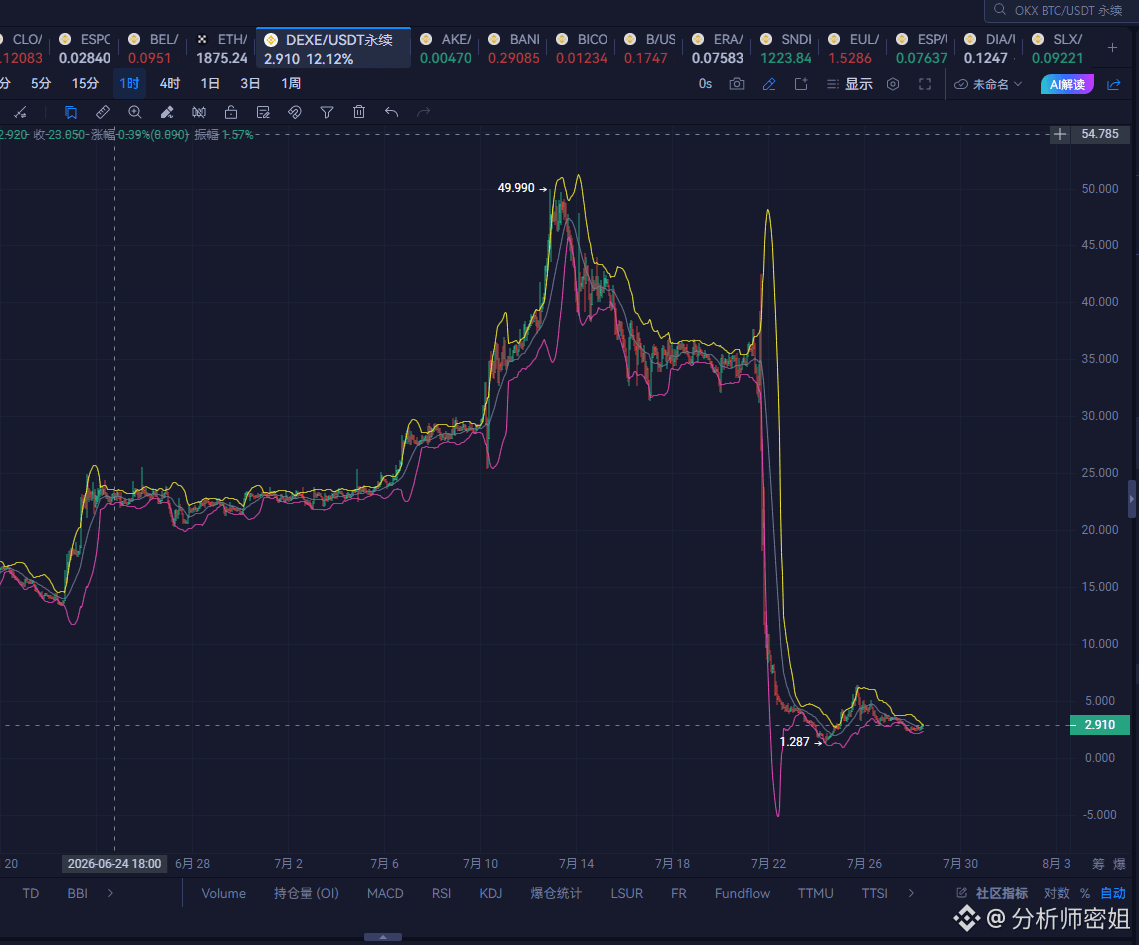The image size is (1139, 945).
Task: Switch to the SLX/ symbol tab
Action: [1058, 48]
